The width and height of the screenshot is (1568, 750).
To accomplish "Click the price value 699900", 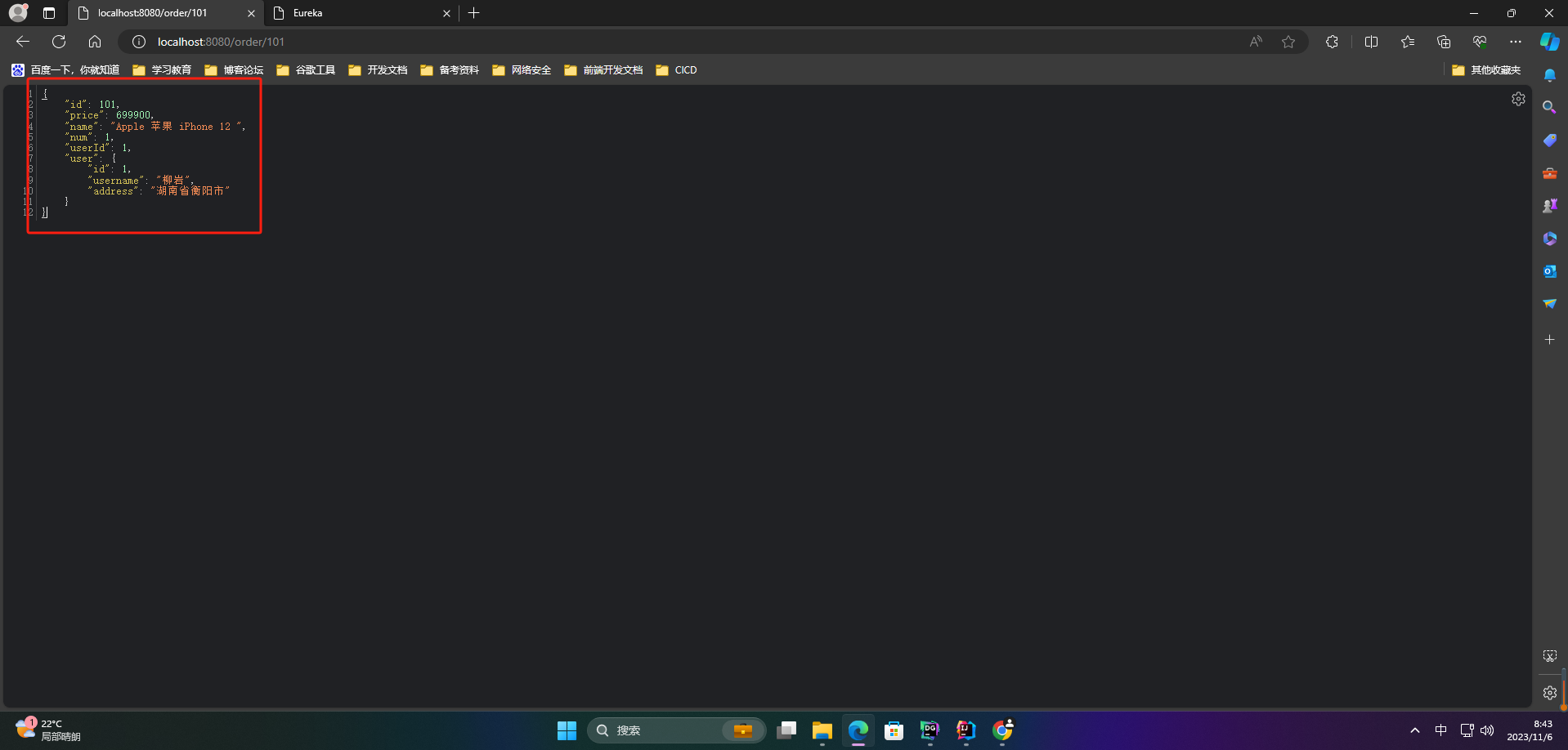I will 133,115.
